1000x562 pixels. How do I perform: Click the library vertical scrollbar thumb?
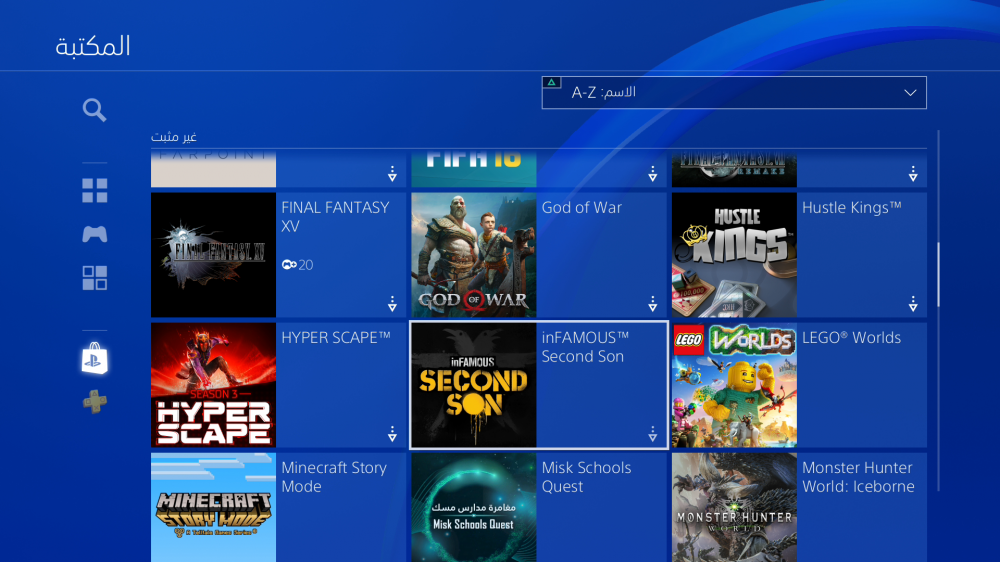coord(938,274)
